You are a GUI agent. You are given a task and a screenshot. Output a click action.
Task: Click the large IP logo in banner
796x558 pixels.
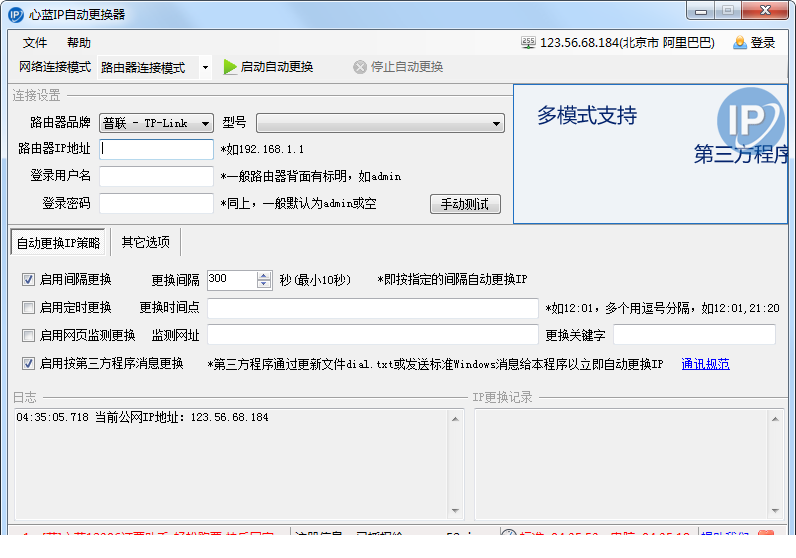point(750,120)
